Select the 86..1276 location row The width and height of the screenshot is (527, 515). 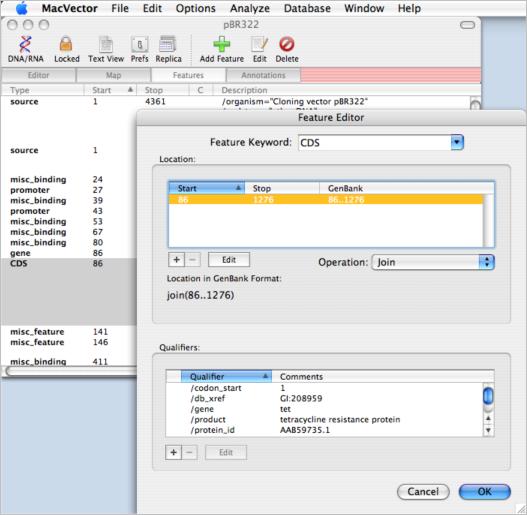pyautogui.click(x=326, y=200)
